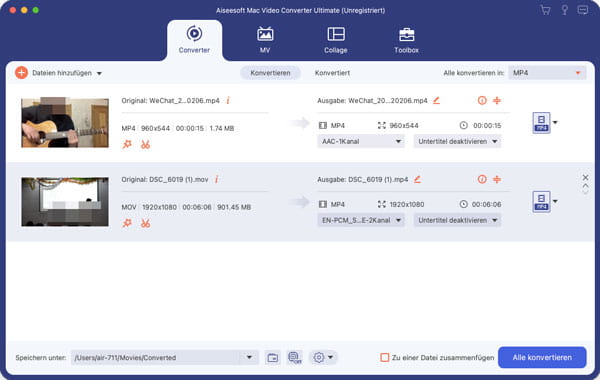This screenshot has width=600, height=380.
Task: Expand the Dateien hinzufügen dropdown arrow
Action: click(99, 73)
